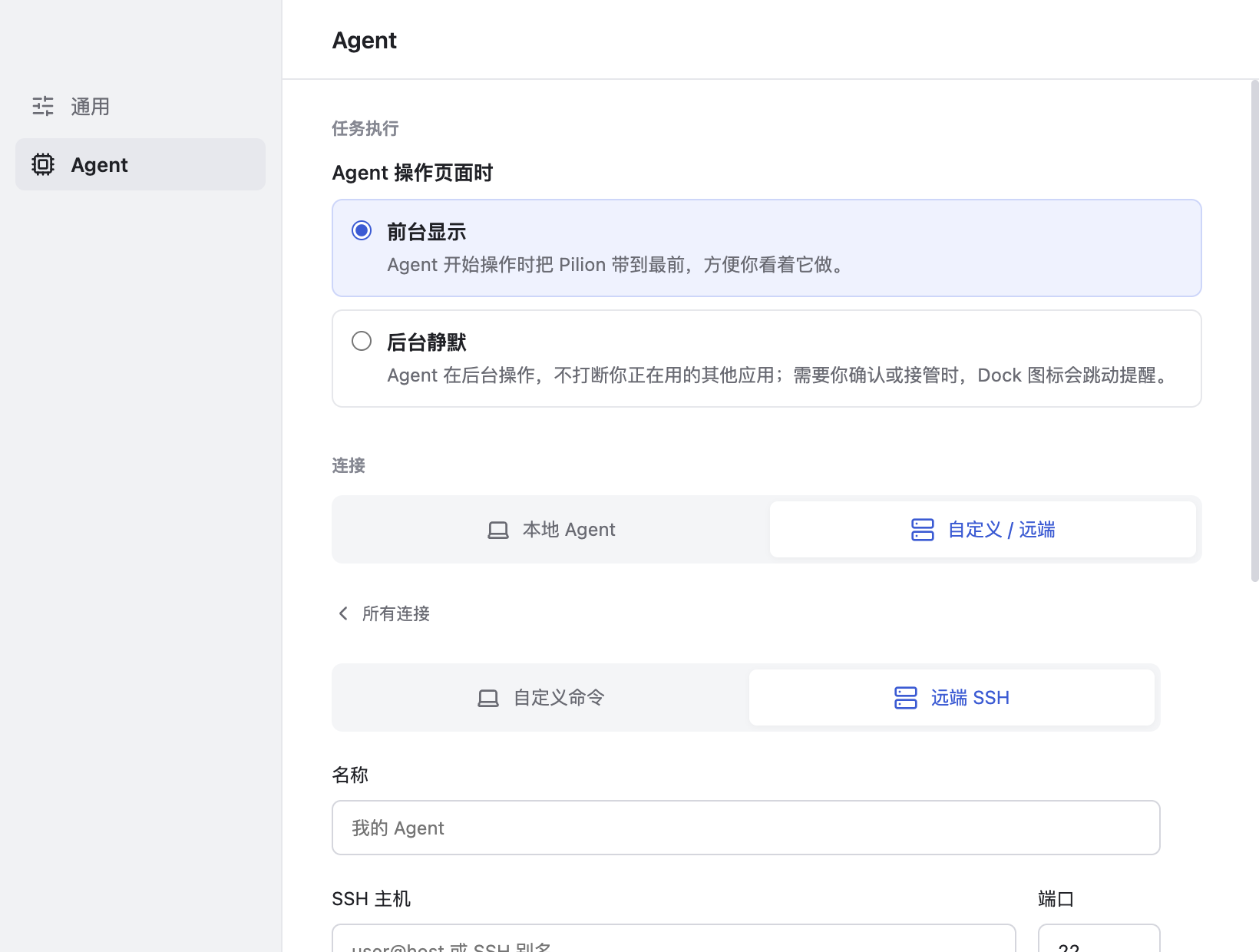Switch to the 自定义 / 远端 tab
The height and width of the screenshot is (952, 1259).
coord(983,530)
